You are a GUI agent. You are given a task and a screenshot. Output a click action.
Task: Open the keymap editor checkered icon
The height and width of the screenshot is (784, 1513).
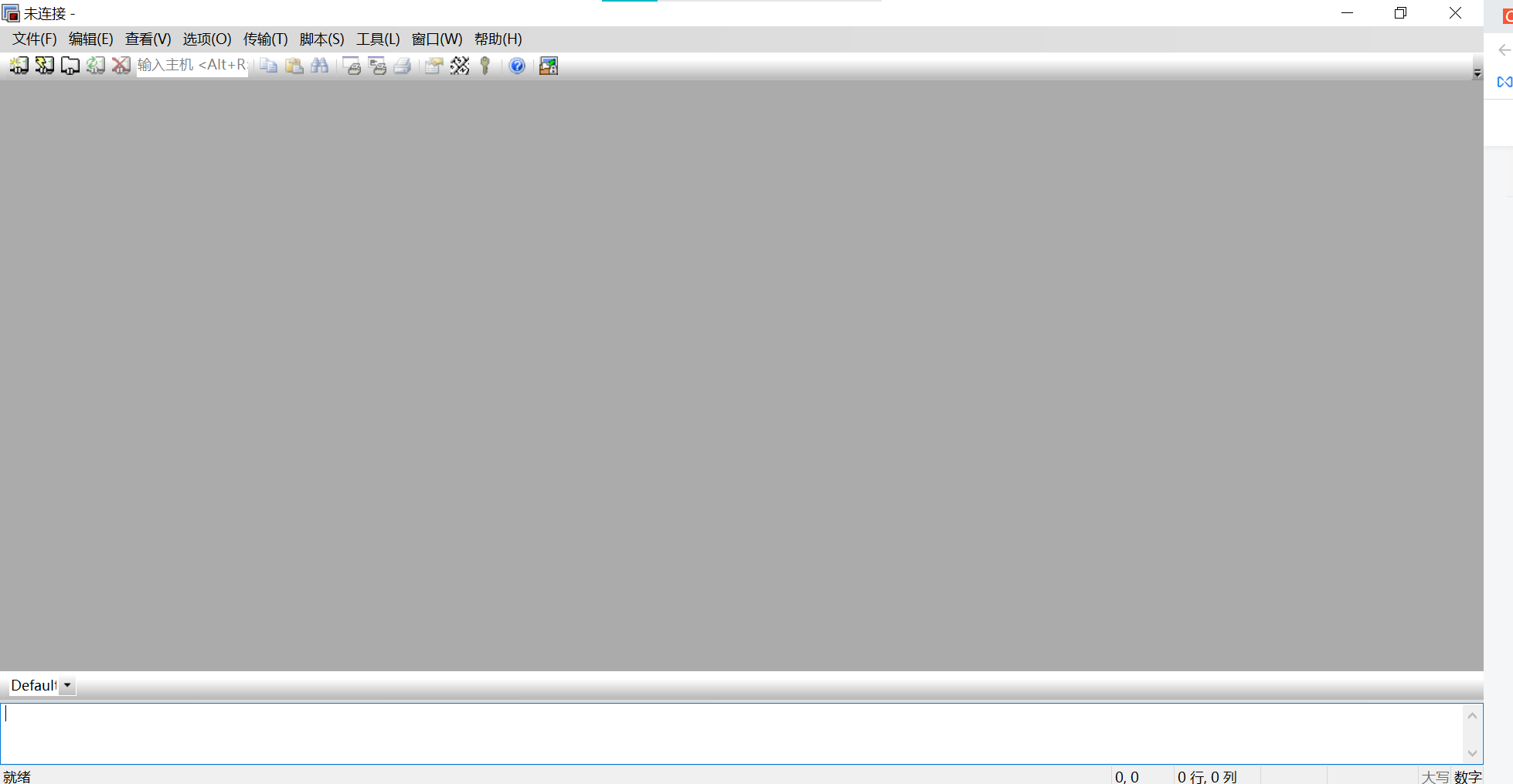460,66
